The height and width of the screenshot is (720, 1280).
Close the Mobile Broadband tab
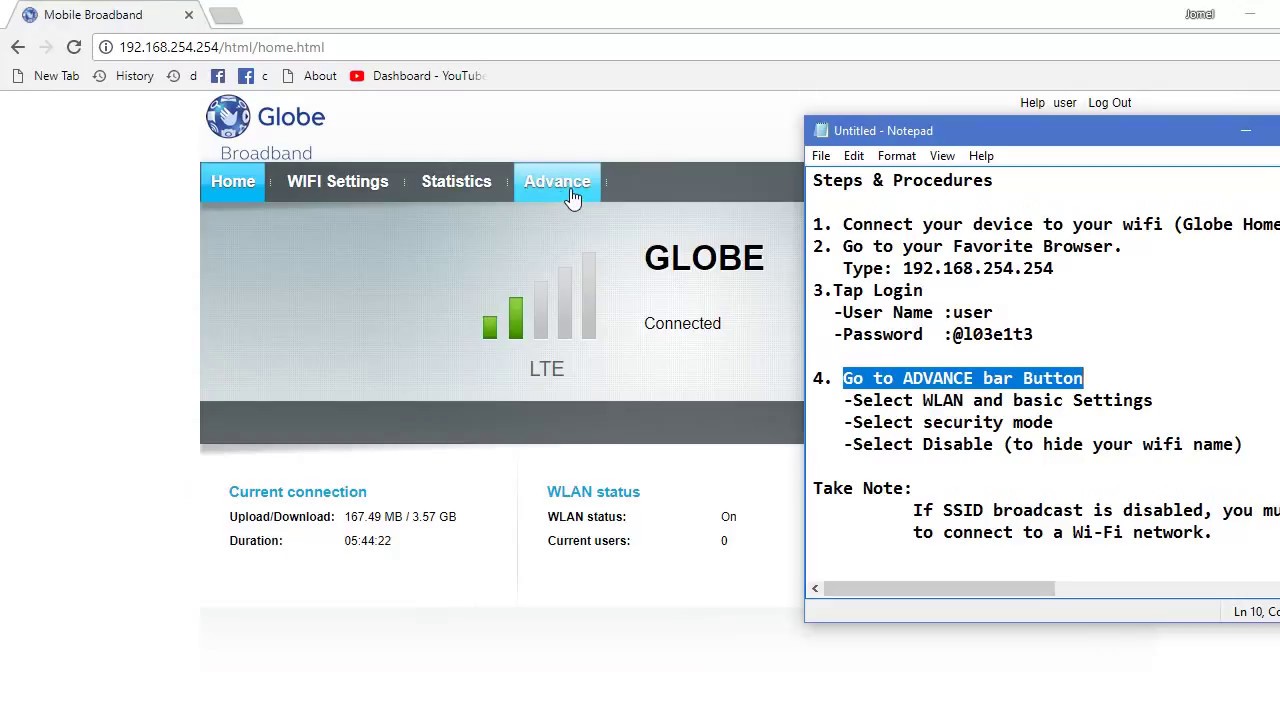coord(188,15)
